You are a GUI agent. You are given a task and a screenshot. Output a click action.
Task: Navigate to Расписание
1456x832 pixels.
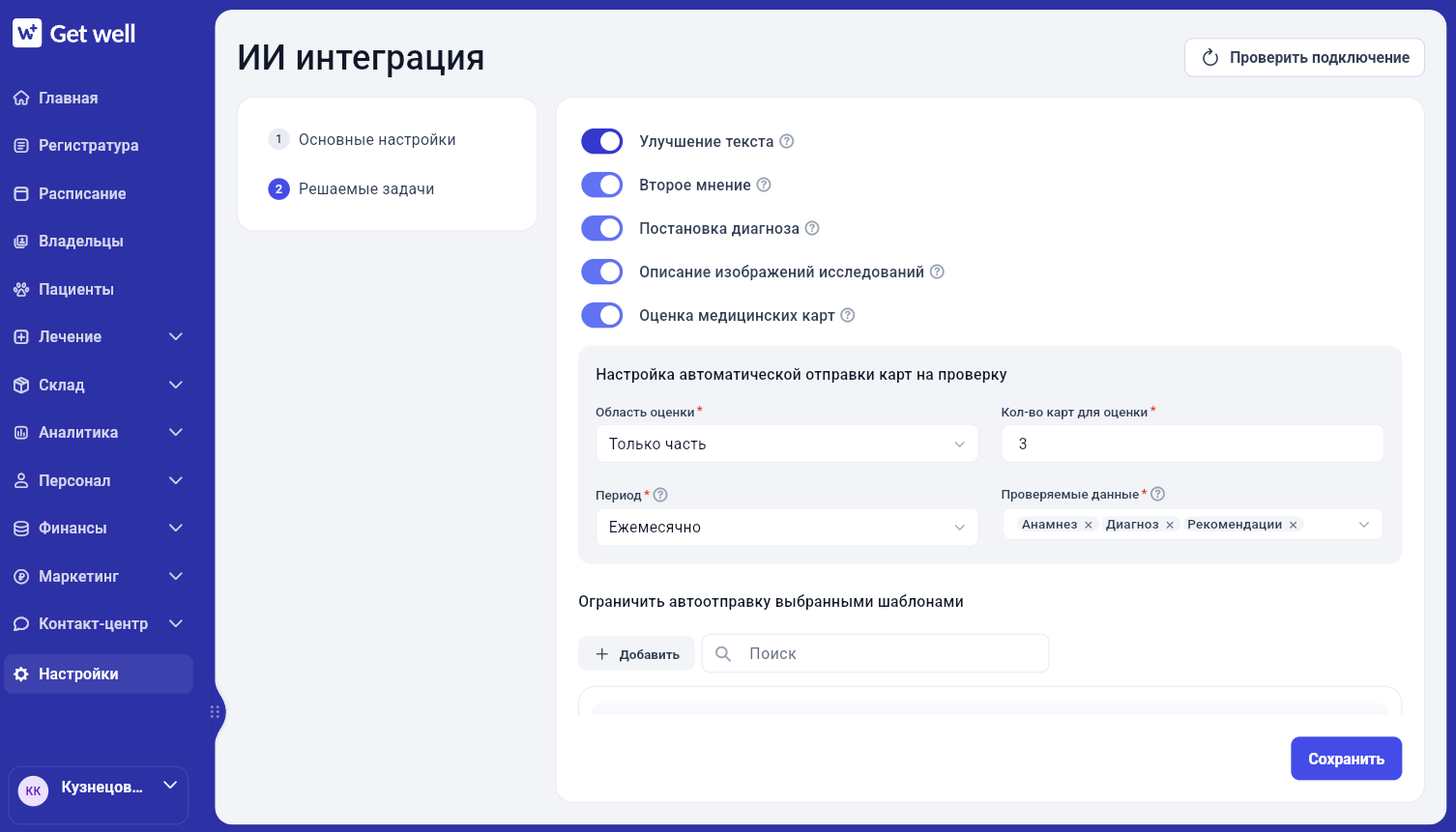pos(82,194)
